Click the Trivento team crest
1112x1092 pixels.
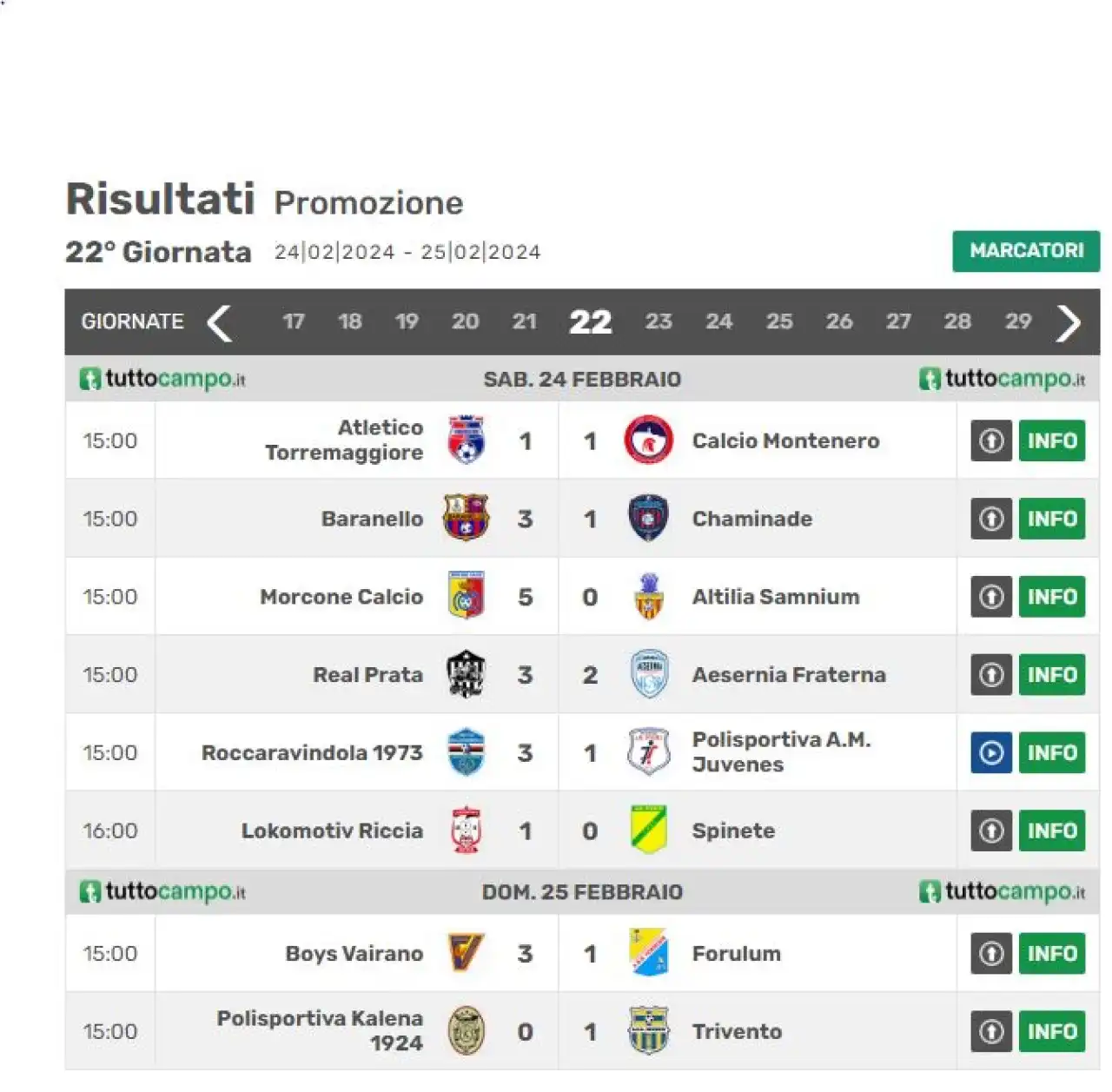point(648,1030)
